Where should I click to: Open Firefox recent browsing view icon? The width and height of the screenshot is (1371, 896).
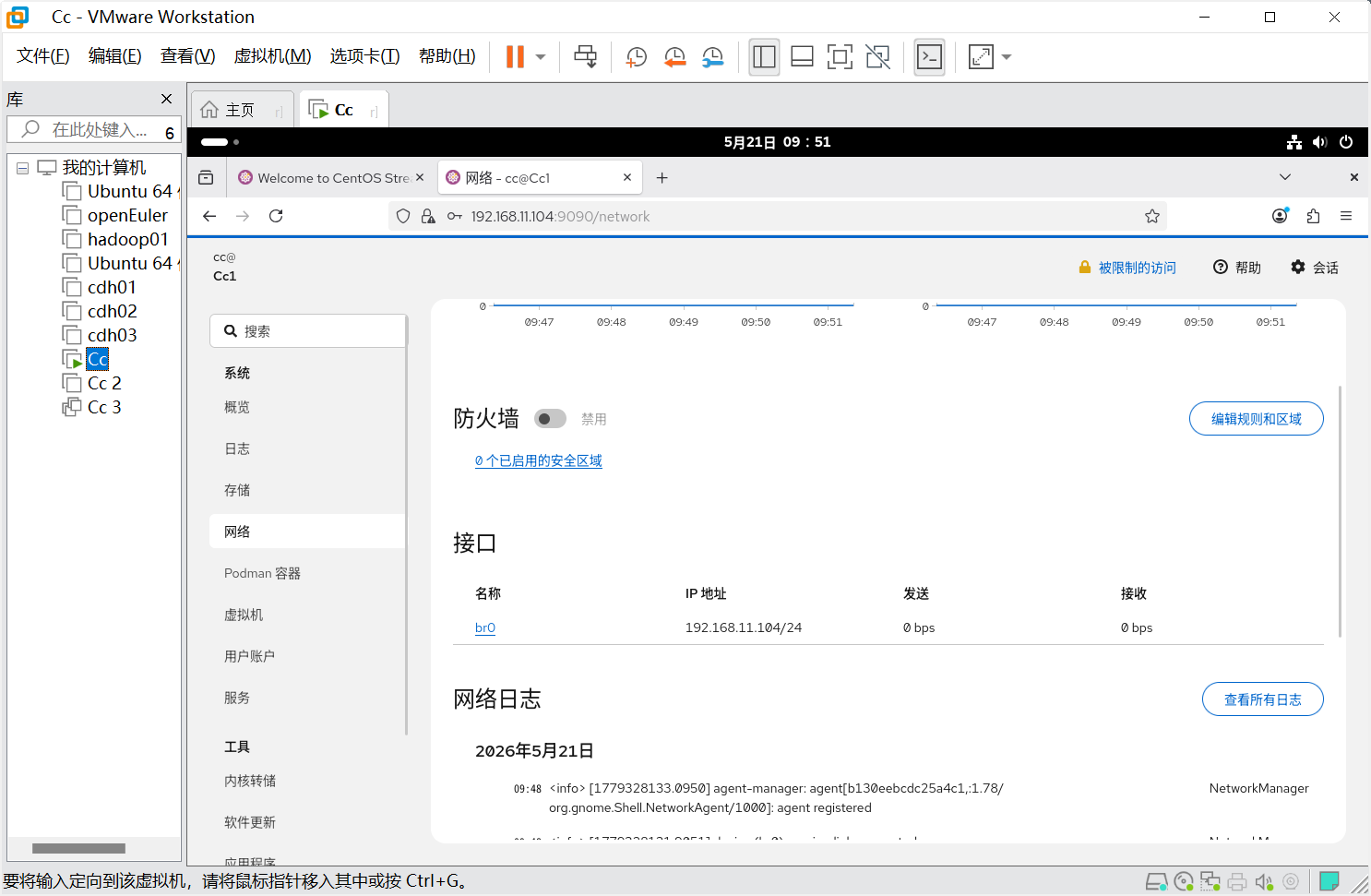[206, 177]
